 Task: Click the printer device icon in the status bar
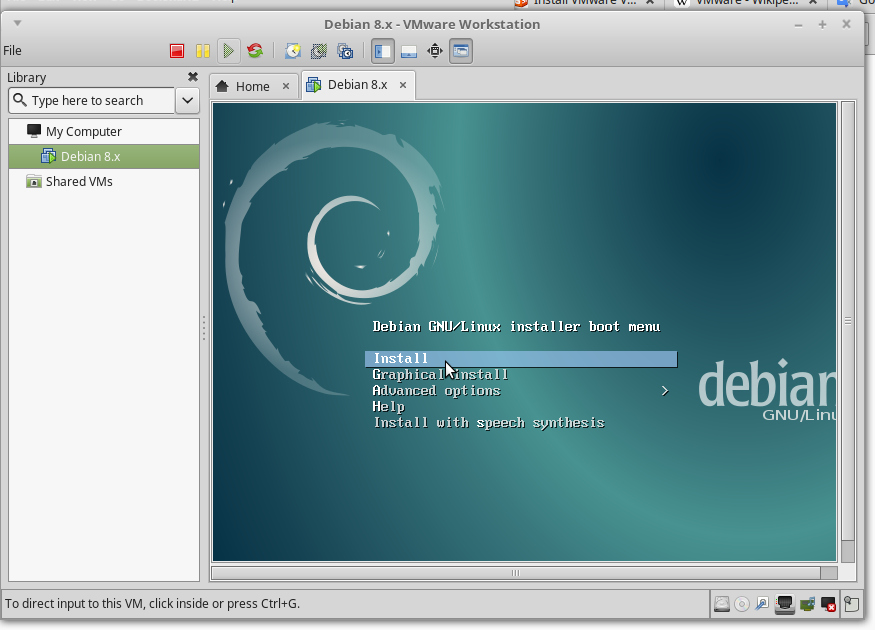(786, 603)
